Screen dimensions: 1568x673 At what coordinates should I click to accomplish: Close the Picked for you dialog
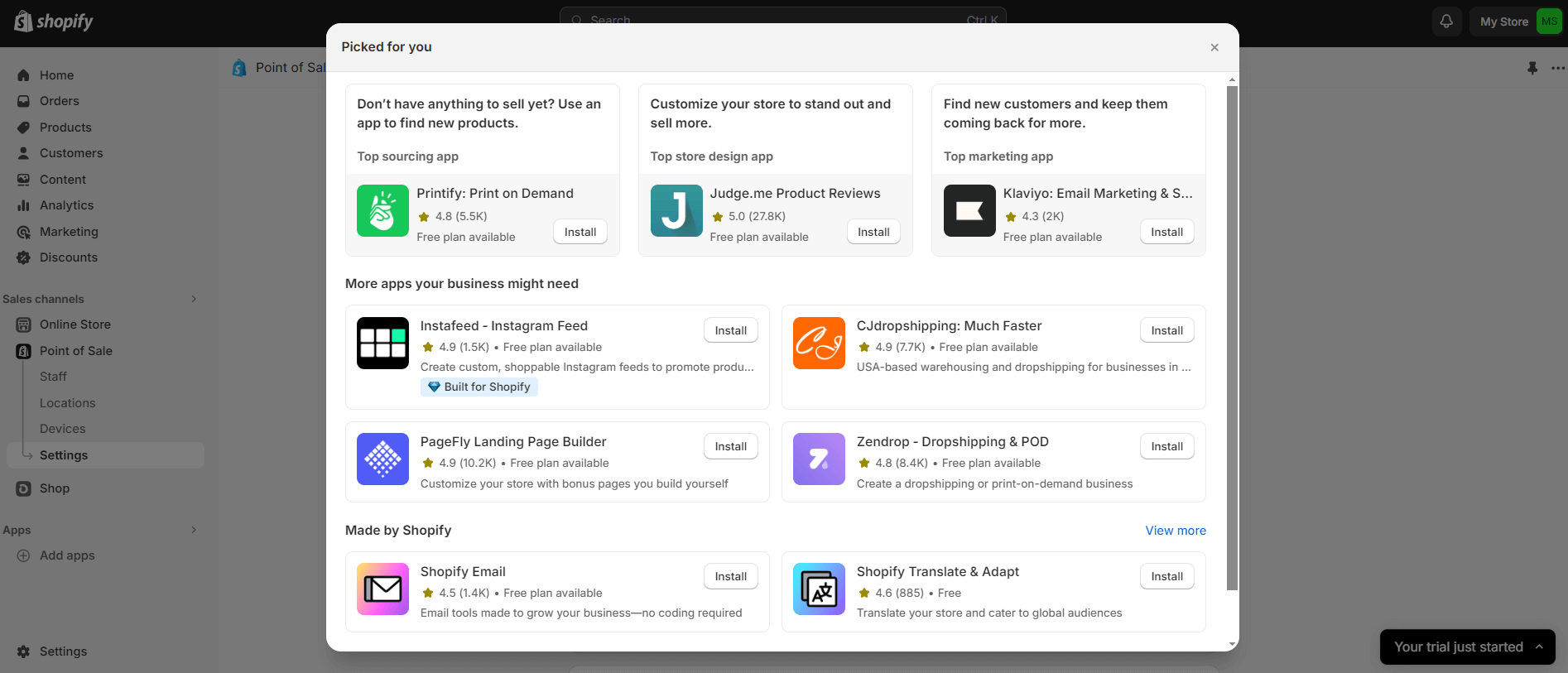point(1214,47)
